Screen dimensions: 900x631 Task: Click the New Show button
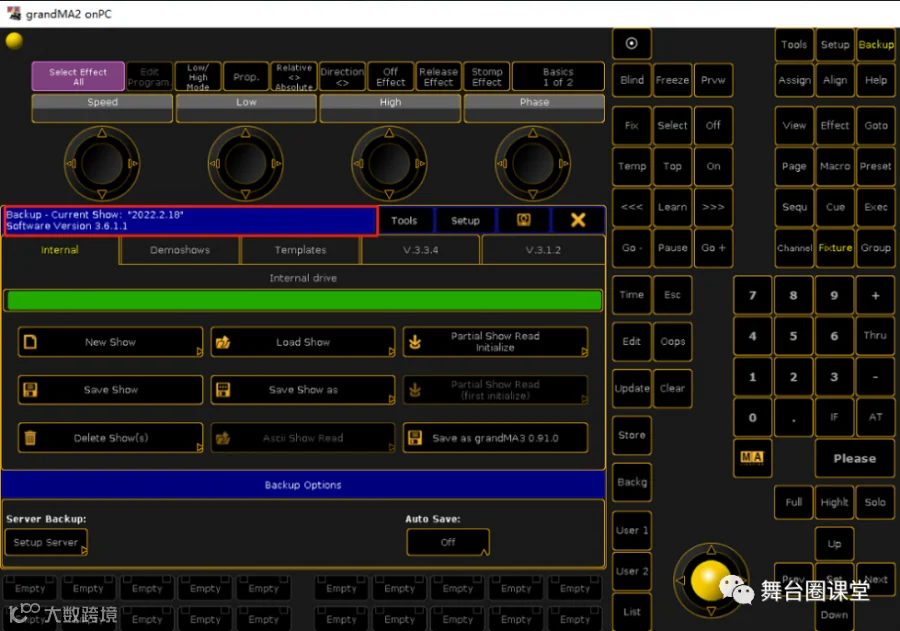coord(110,342)
